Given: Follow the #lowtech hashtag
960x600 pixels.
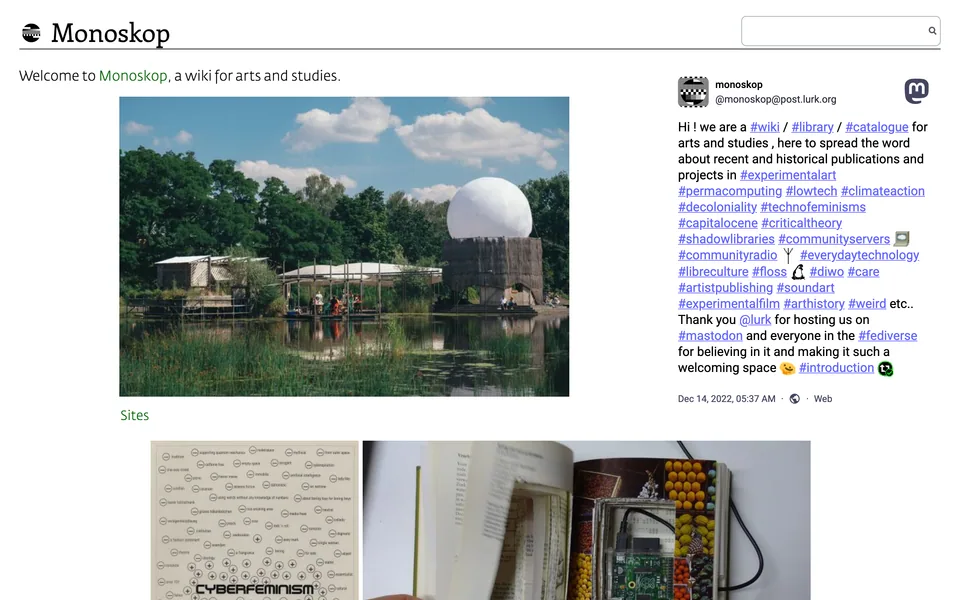Looking at the screenshot, I should tap(811, 191).
